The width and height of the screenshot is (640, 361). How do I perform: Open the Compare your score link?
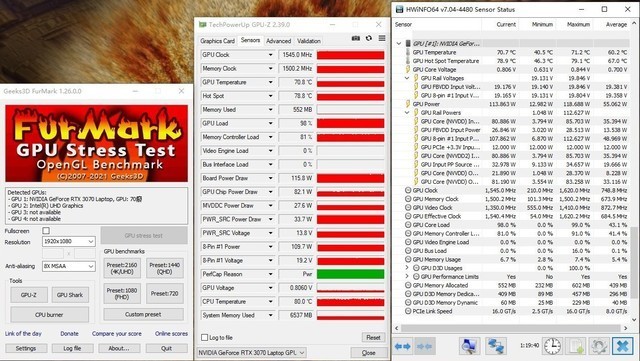tap(117, 334)
